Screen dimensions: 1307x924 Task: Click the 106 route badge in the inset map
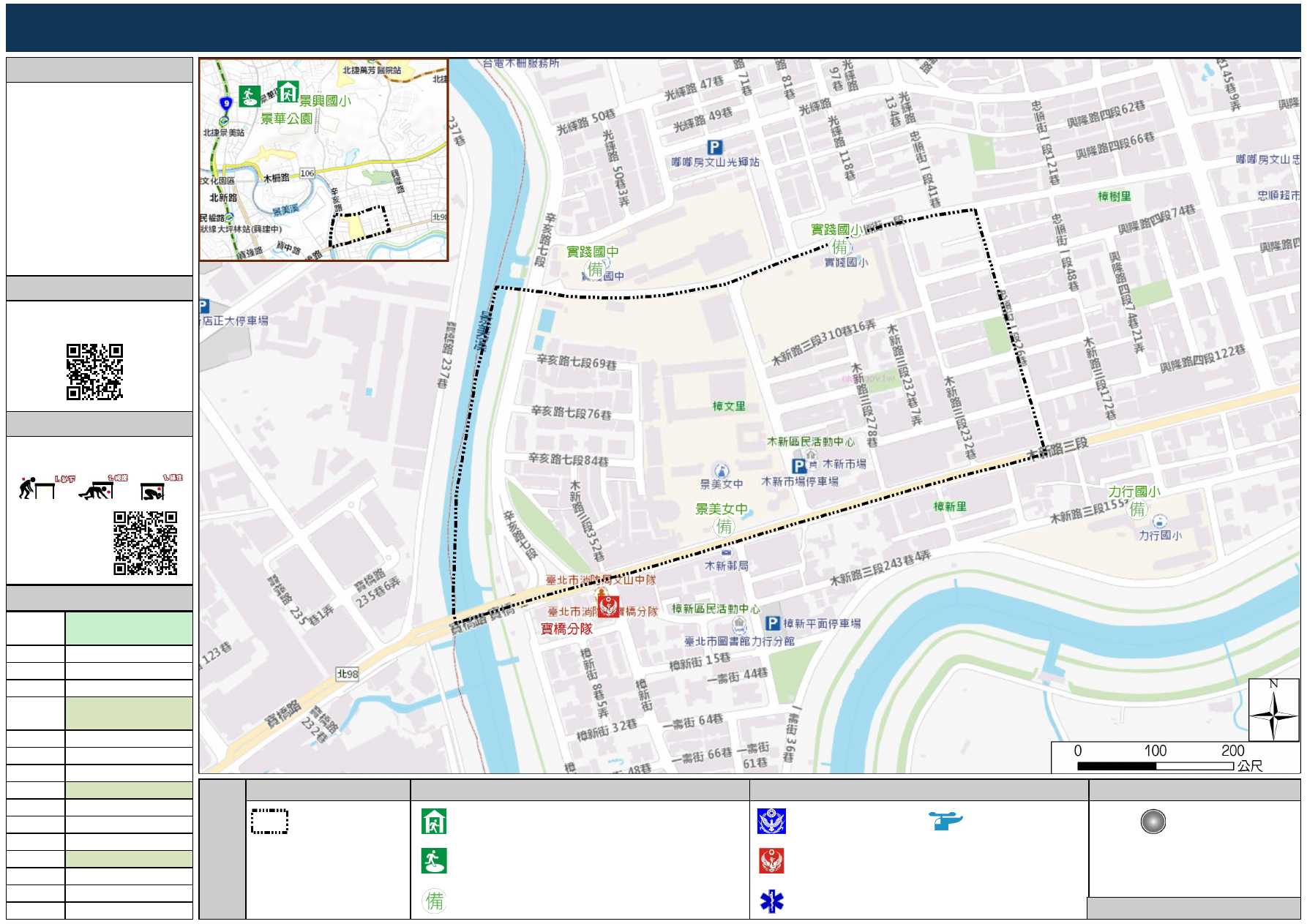click(x=307, y=173)
